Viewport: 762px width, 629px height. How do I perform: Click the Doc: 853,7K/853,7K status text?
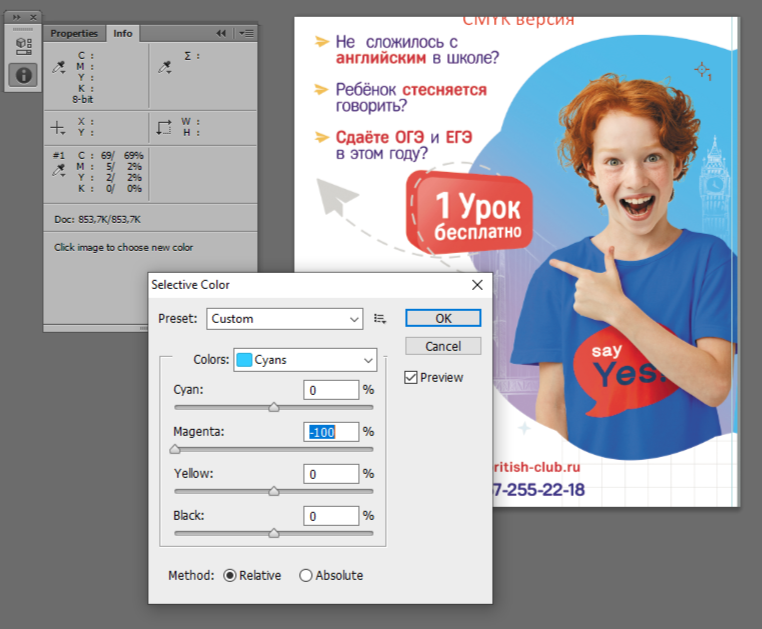tap(97, 219)
